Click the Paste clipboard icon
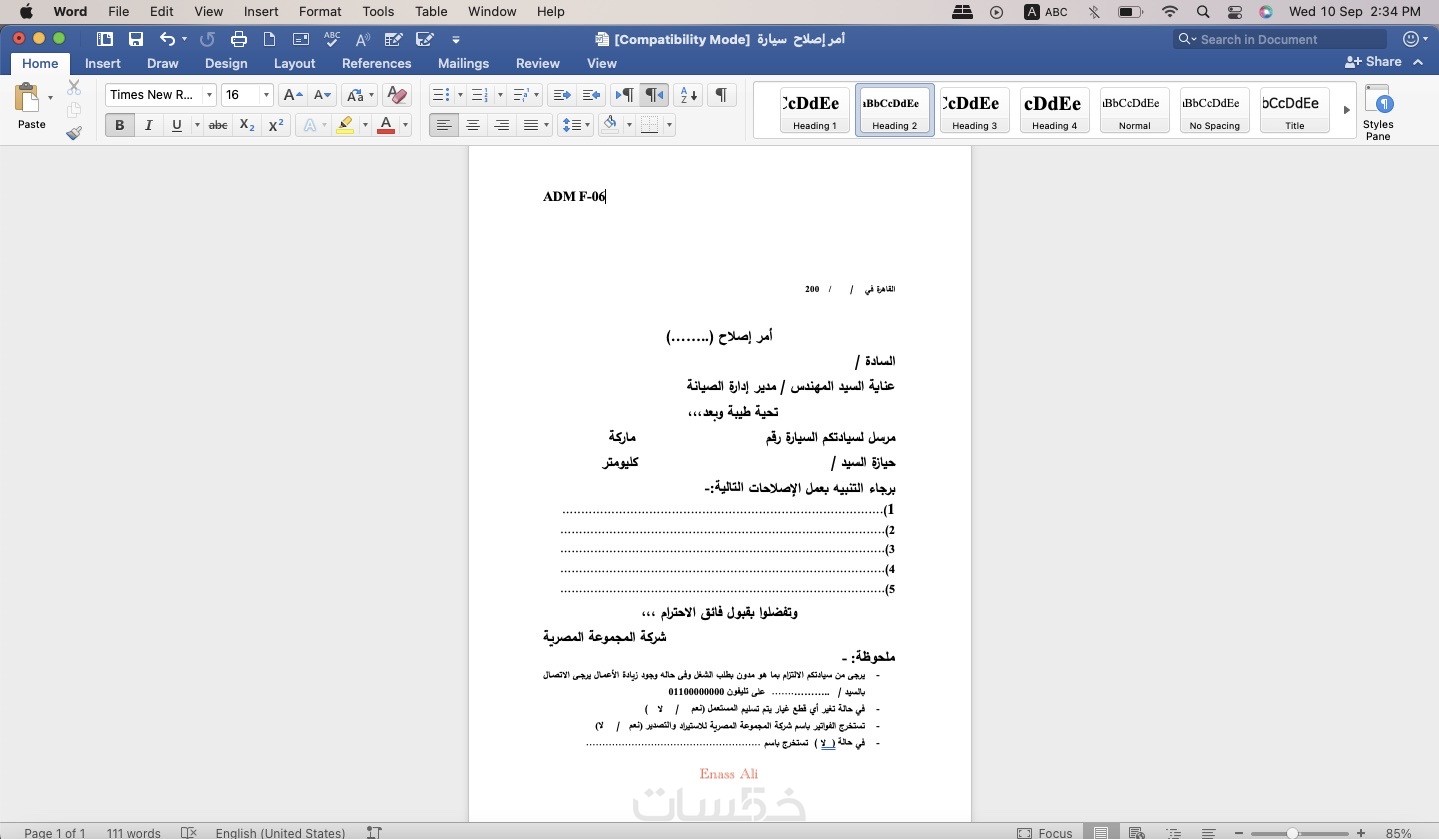The width and height of the screenshot is (1439, 839). 27,99
